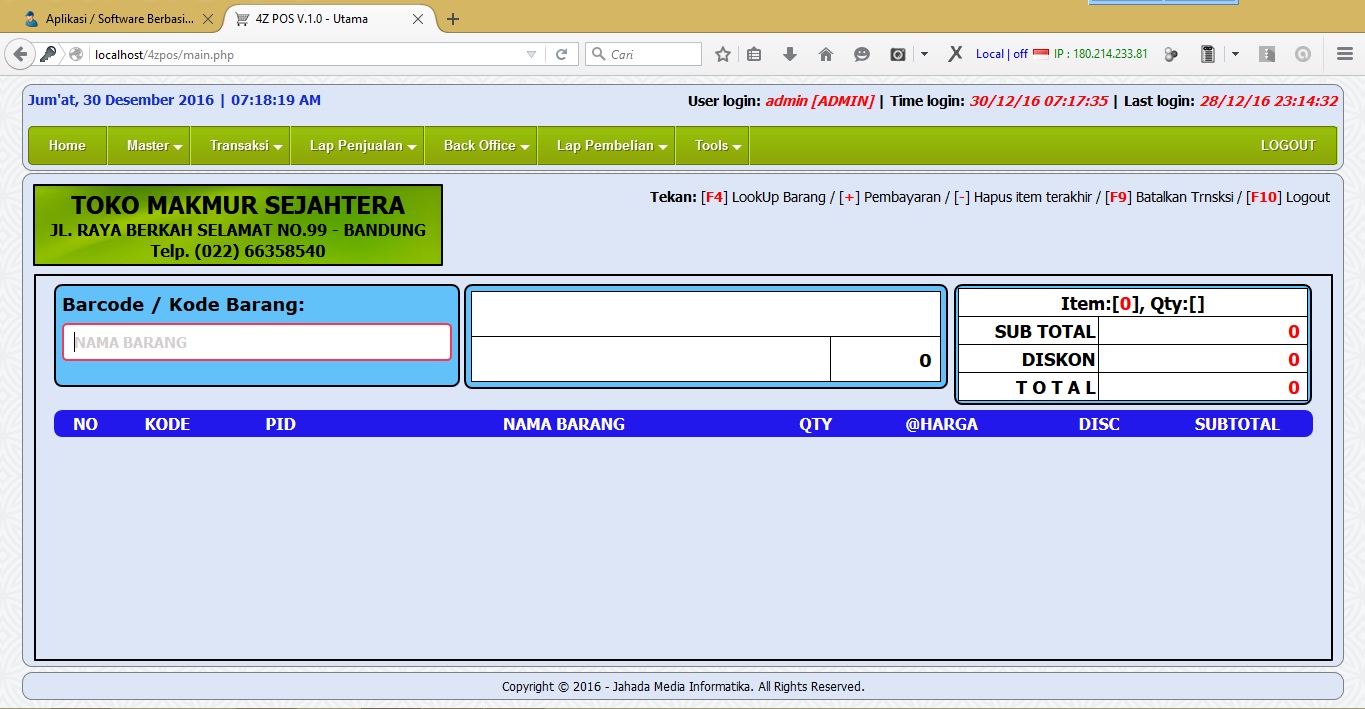Expand the Lap Pembelian dropdown menu
This screenshot has width=1365, height=709.
point(606,146)
